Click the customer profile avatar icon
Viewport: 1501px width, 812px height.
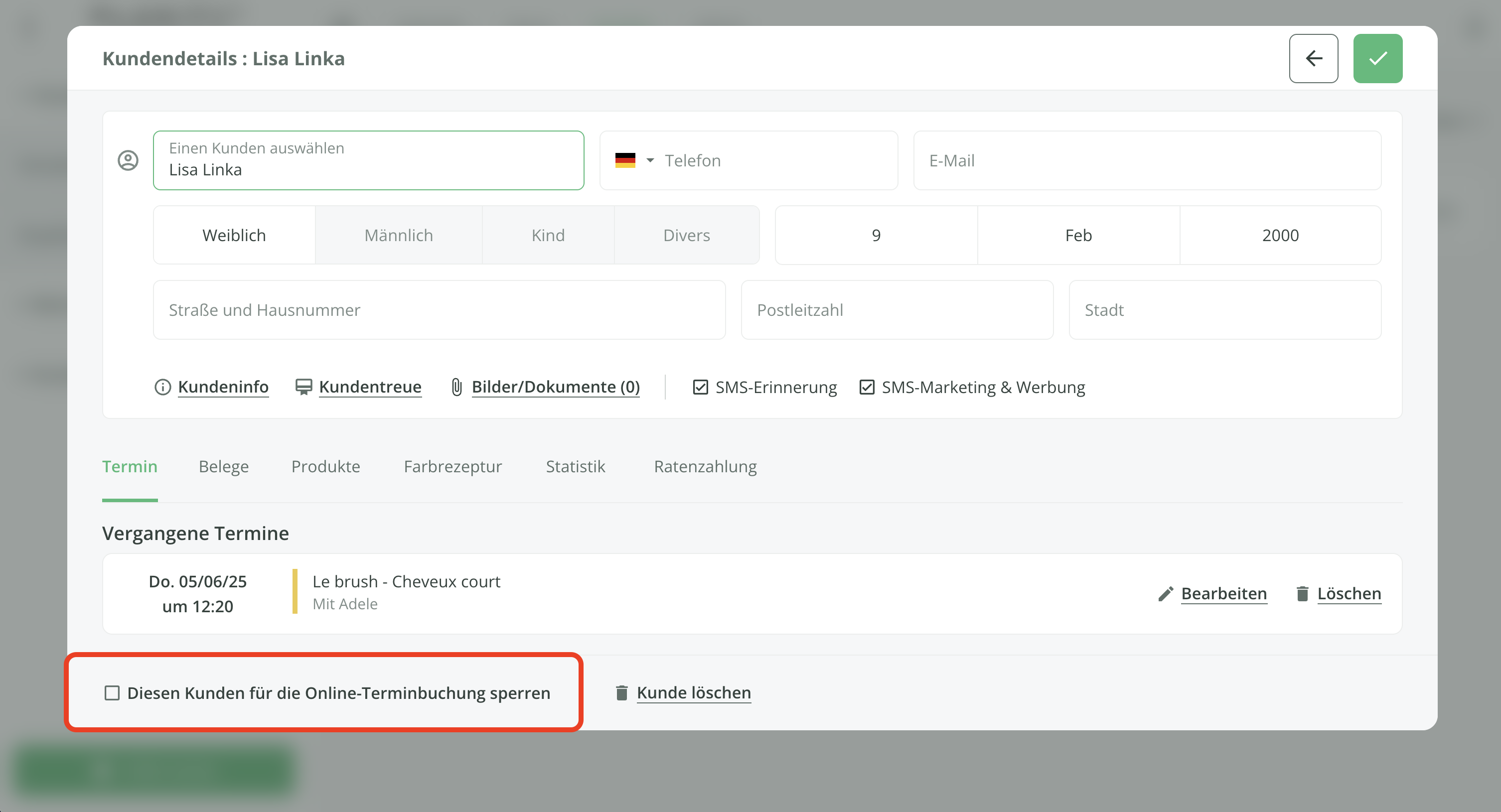pos(128,160)
